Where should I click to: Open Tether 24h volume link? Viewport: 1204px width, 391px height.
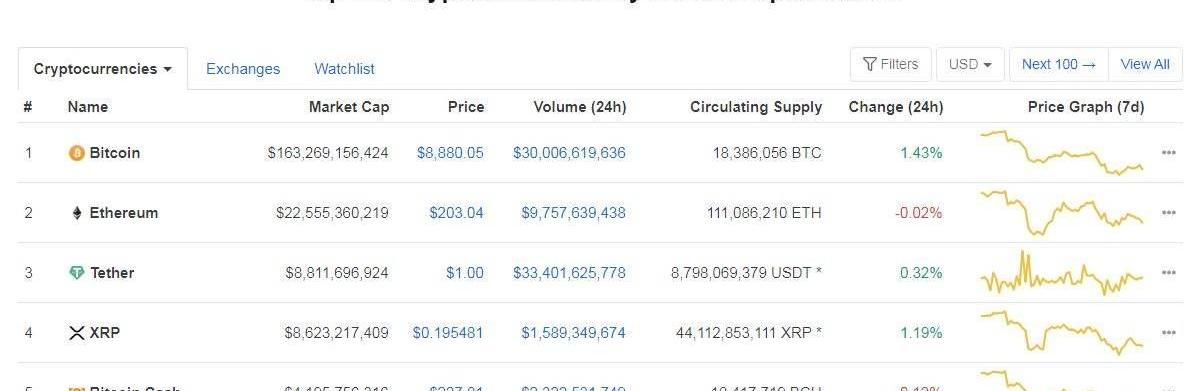[569, 273]
